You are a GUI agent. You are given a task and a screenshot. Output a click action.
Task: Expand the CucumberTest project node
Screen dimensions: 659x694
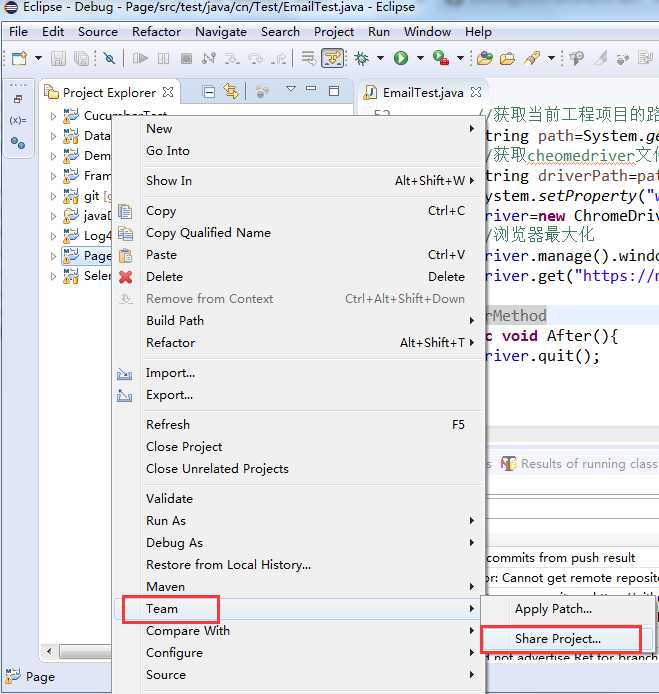click(53, 116)
